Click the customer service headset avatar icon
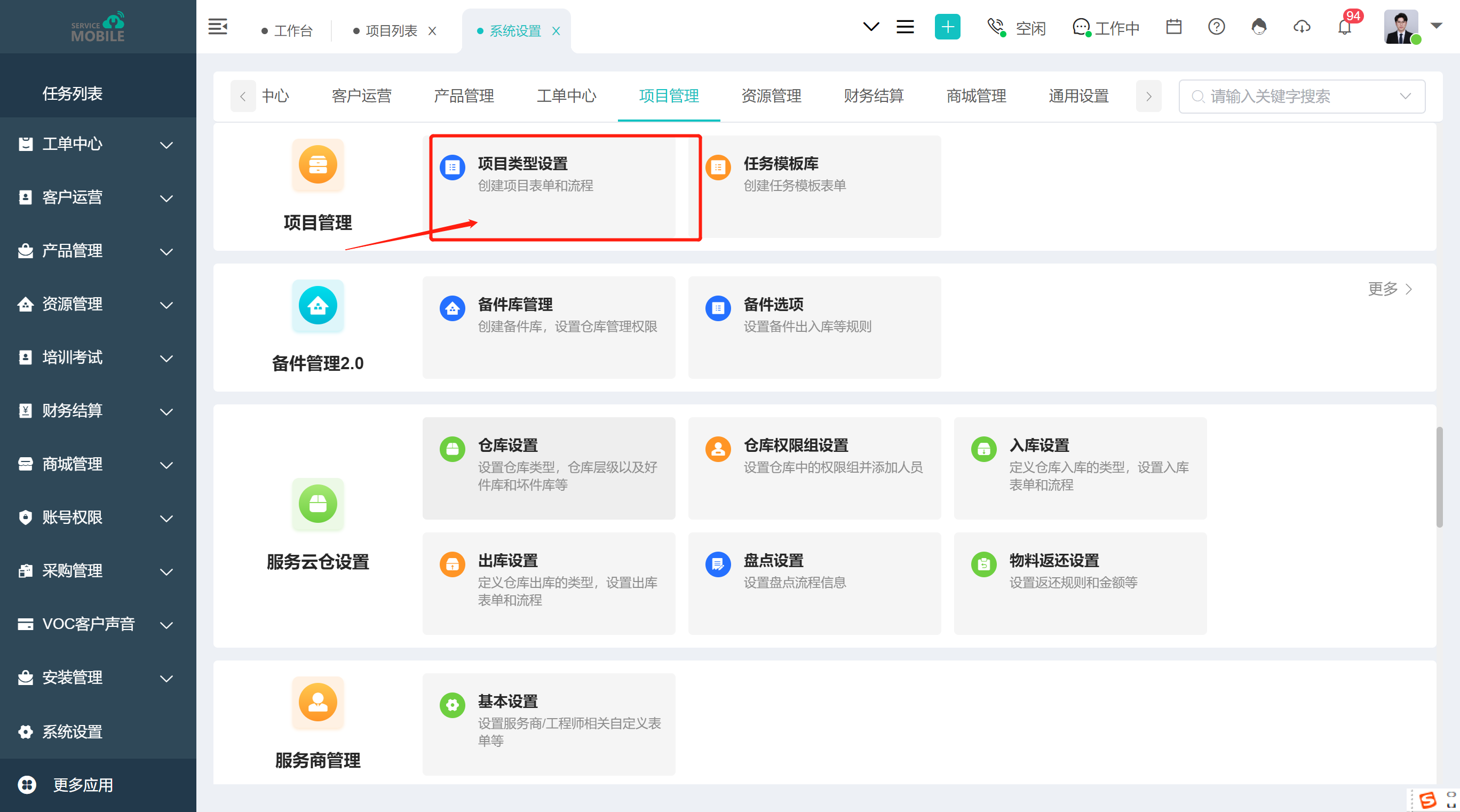This screenshot has height=812, width=1460. [1259, 27]
